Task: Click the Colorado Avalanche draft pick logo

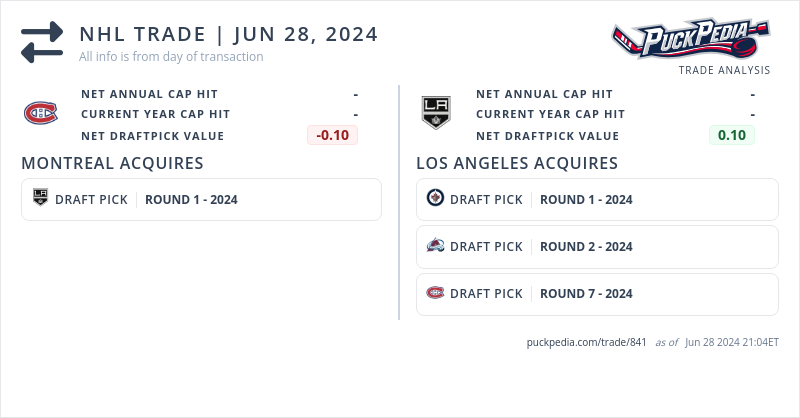Action: point(435,246)
